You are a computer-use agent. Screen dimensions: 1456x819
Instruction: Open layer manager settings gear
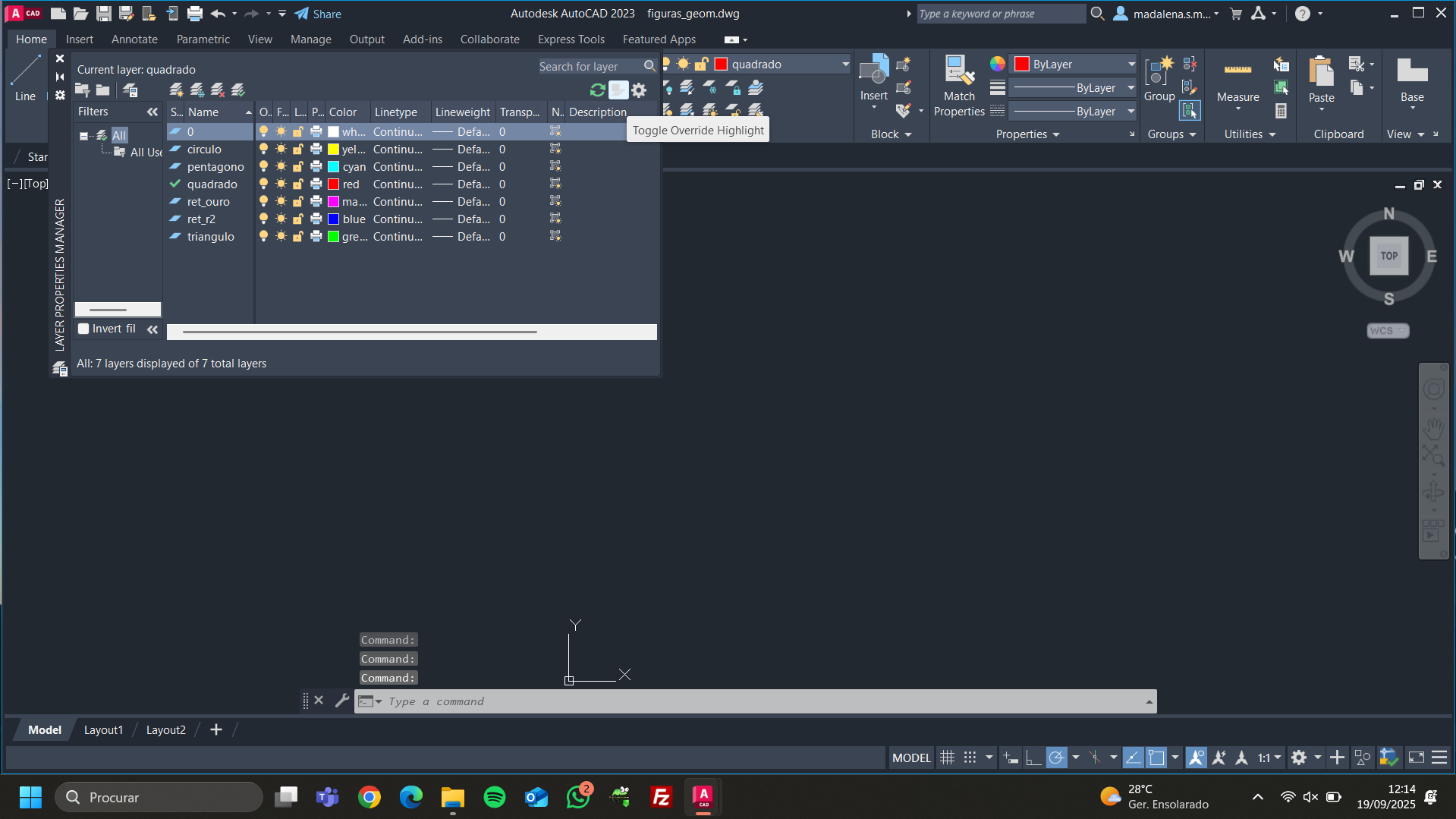(640, 90)
